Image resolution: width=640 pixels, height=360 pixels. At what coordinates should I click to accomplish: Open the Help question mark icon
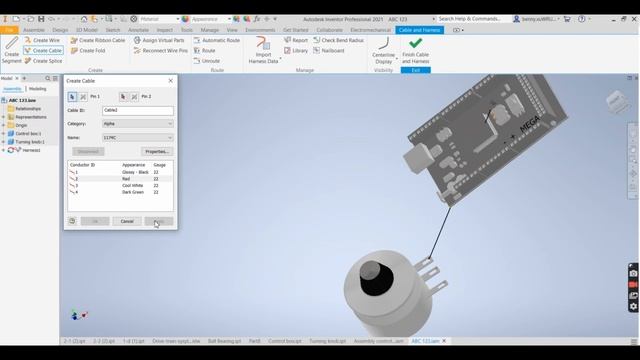(582, 19)
